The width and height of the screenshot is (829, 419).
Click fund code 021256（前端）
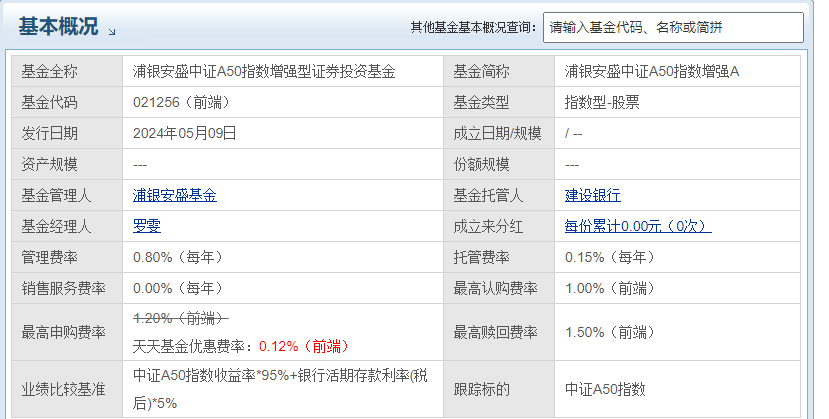(183, 103)
